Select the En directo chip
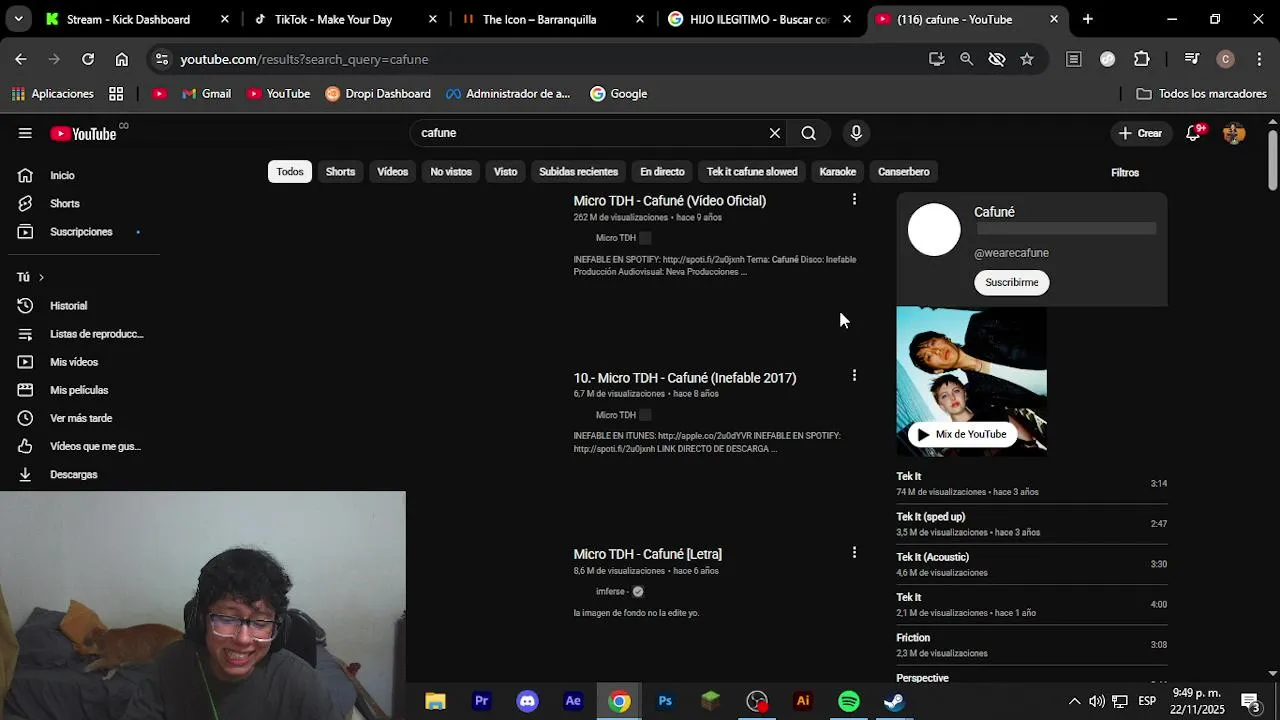 [662, 172]
